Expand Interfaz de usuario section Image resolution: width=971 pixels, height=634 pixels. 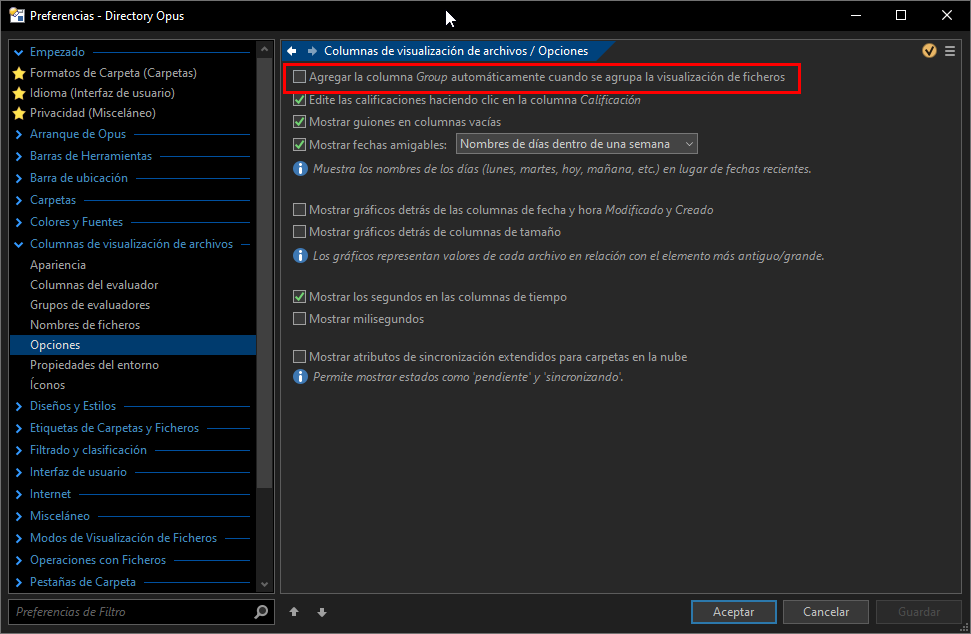tap(19, 472)
